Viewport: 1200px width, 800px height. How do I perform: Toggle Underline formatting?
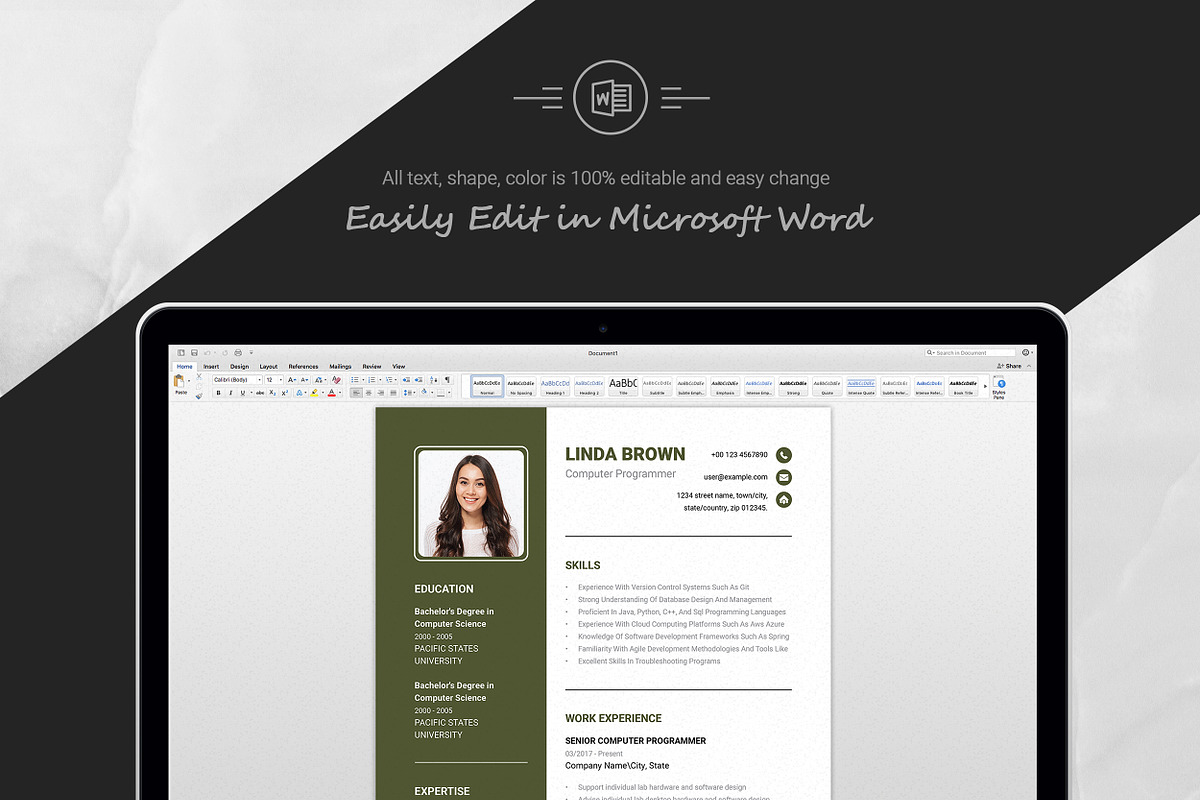(x=243, y=393)
